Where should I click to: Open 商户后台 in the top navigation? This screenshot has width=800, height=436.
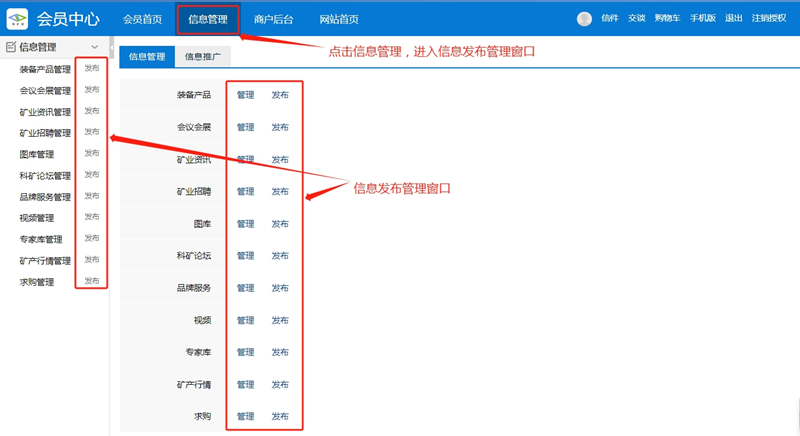(x=273, y=19)
